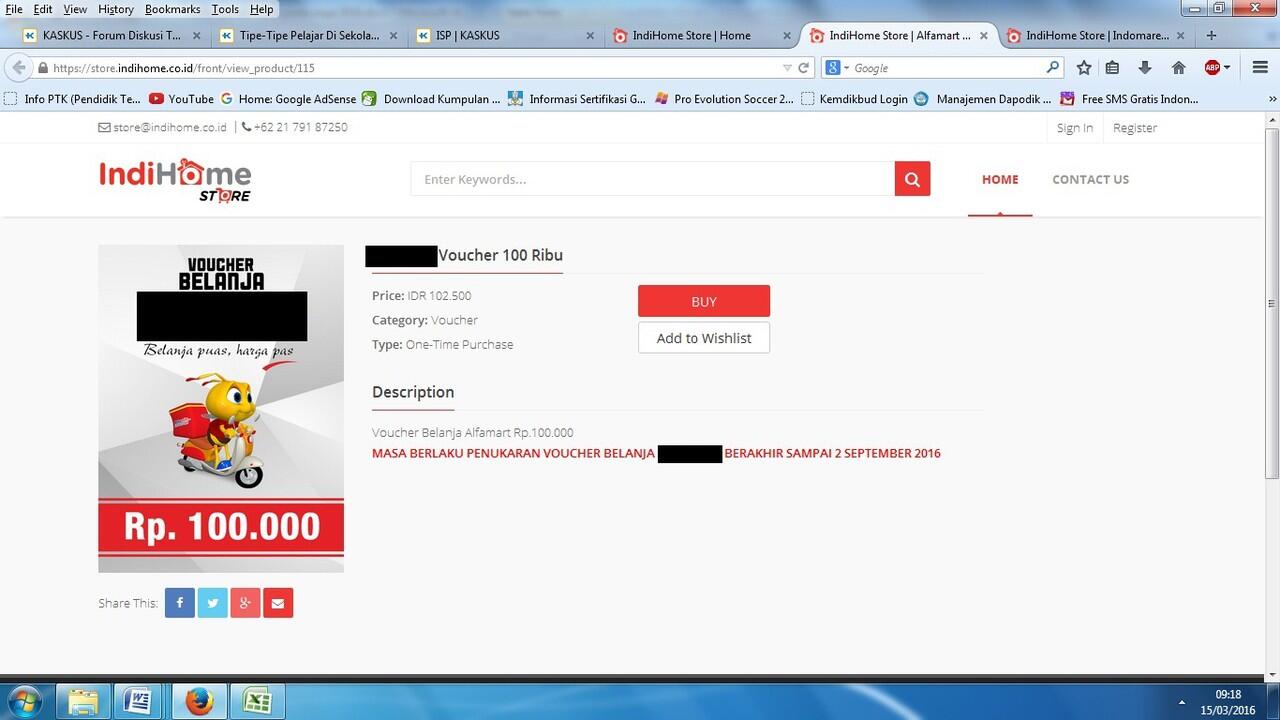Expand Adblock Plus dropdown arrow
Viewport: 1280px width, 720px height.
[1227, 68]
